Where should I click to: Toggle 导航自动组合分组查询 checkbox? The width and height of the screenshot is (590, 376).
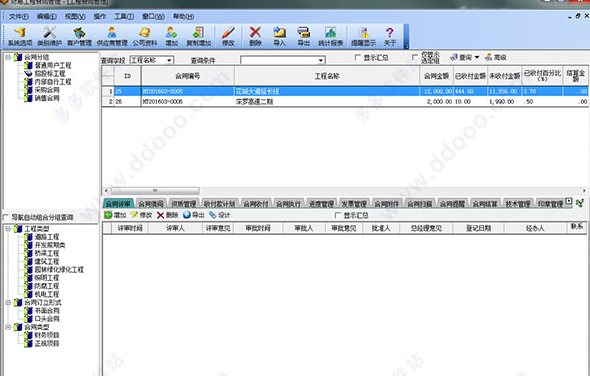pyautogui.click(x=6, y=217)
